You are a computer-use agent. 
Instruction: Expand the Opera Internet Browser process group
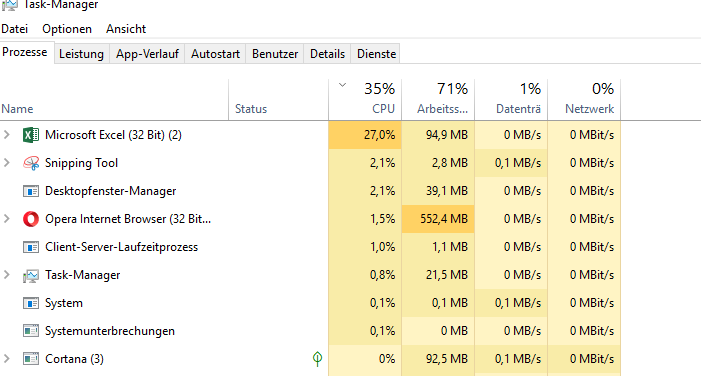(x=6, y=219)
